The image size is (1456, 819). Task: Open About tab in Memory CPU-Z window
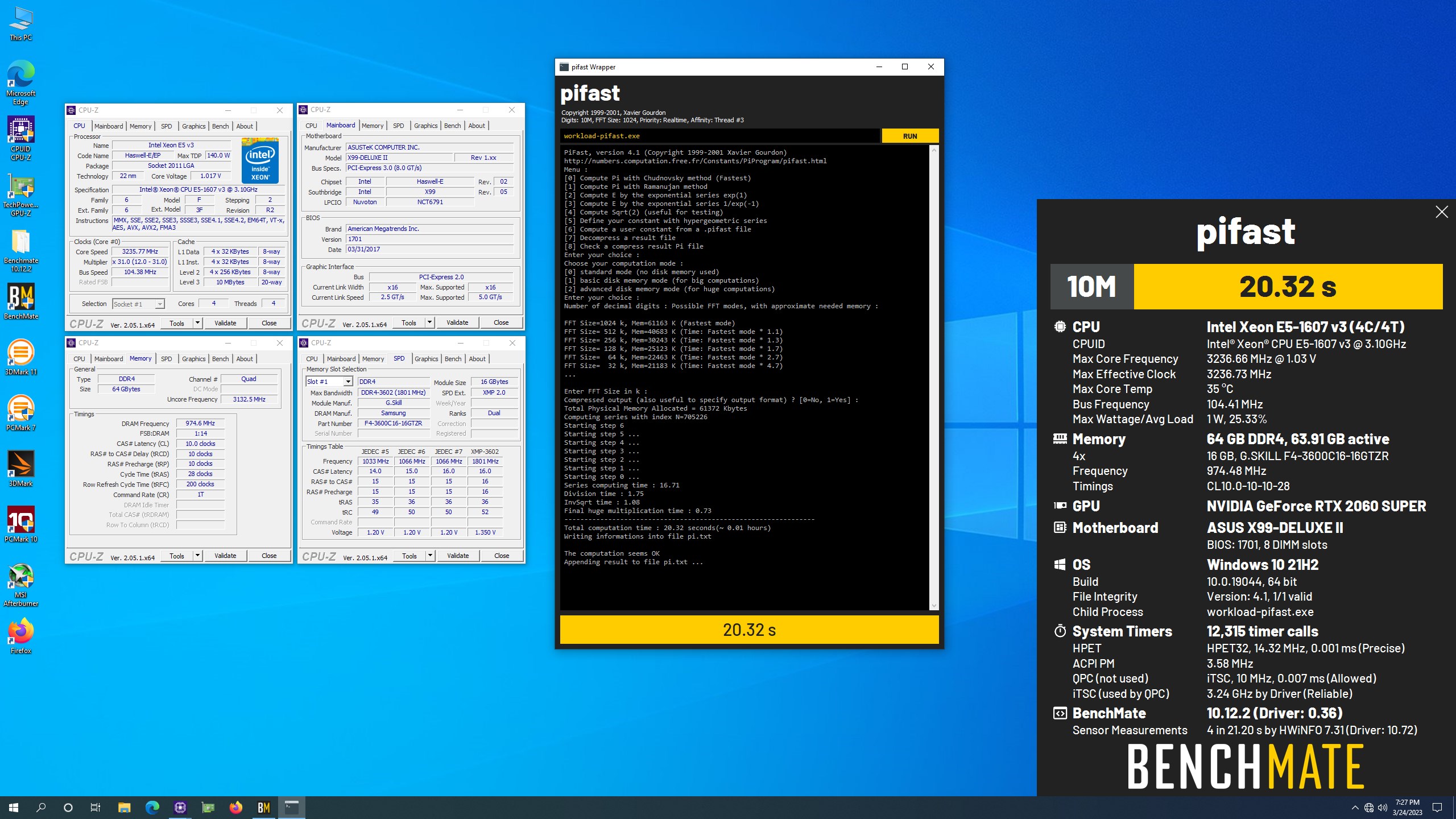pos(245,359)
